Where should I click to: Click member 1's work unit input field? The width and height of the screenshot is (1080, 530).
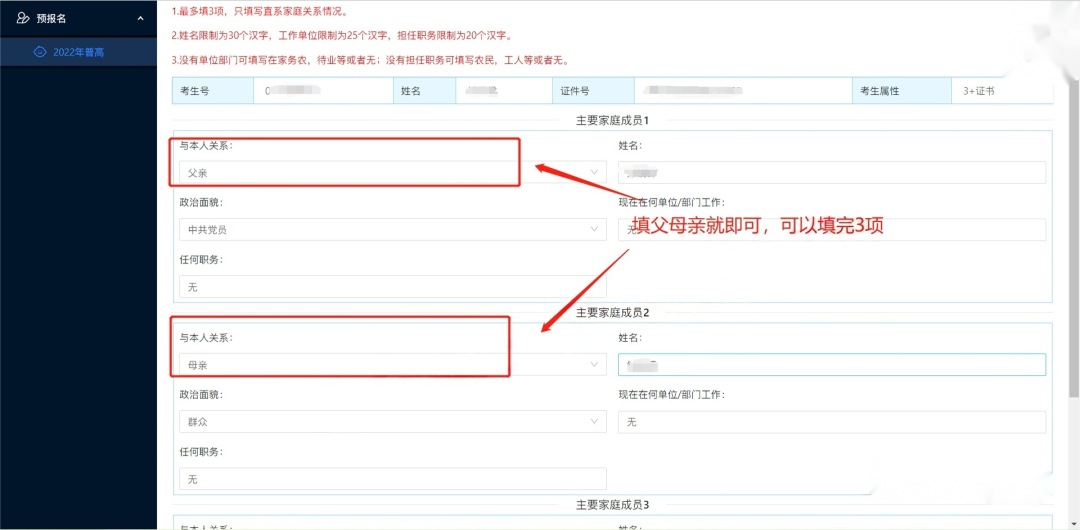coord(832,229)
